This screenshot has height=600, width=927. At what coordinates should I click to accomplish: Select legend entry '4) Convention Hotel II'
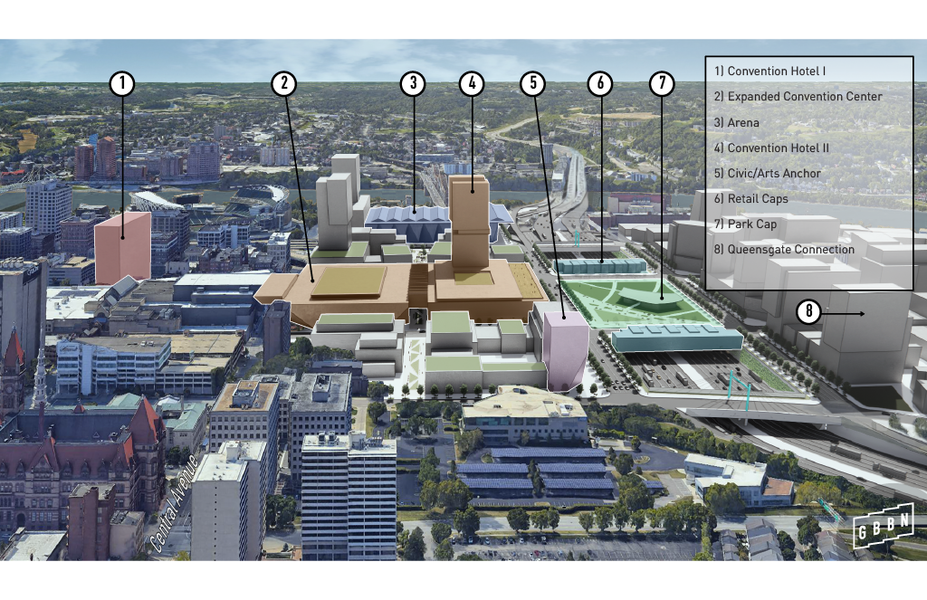pyautogui.click(x=771, y=148)
